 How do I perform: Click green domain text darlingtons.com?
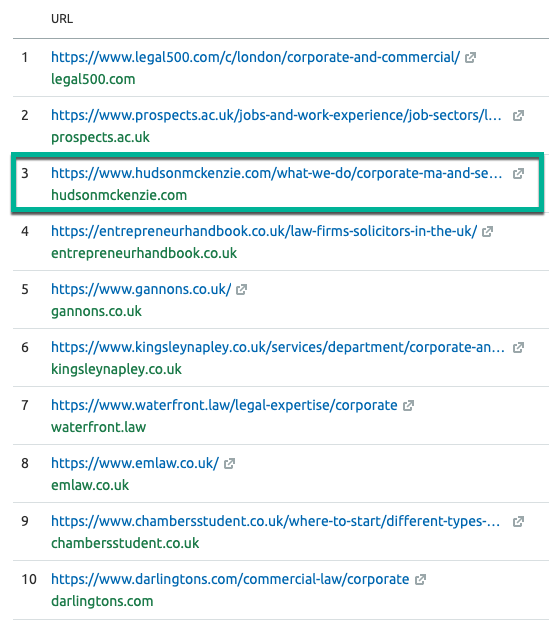point(102,601)
